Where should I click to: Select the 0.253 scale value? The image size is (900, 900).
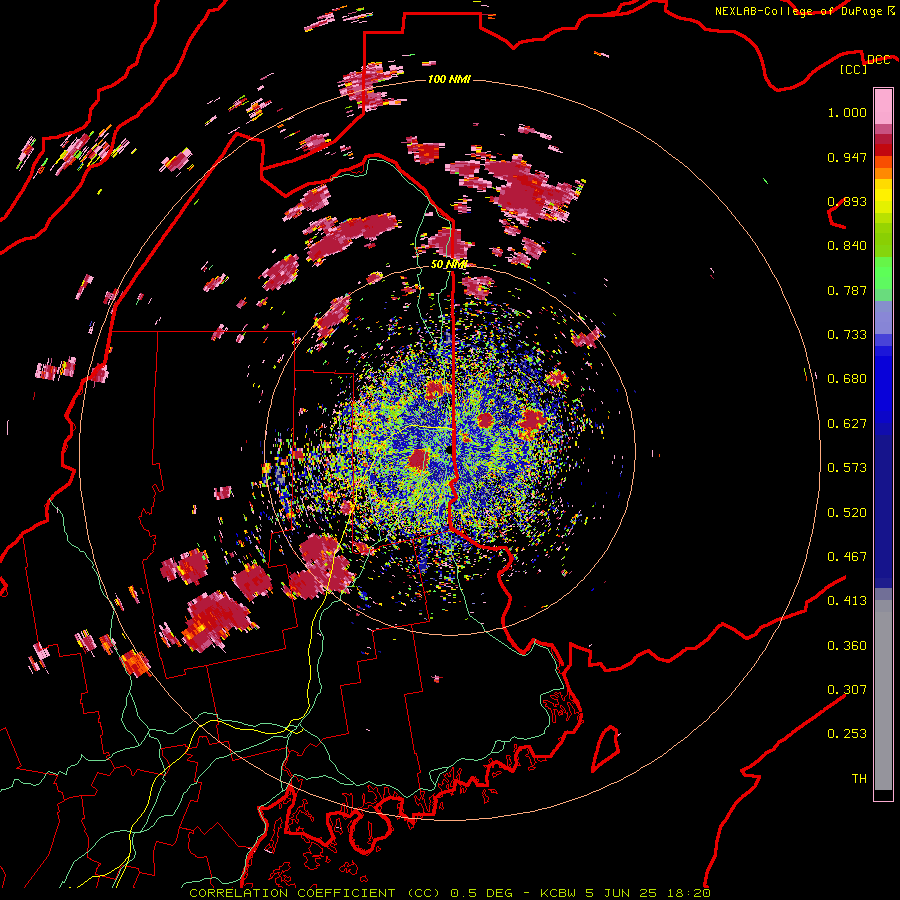pyautogui.click(x=847, y=734)
